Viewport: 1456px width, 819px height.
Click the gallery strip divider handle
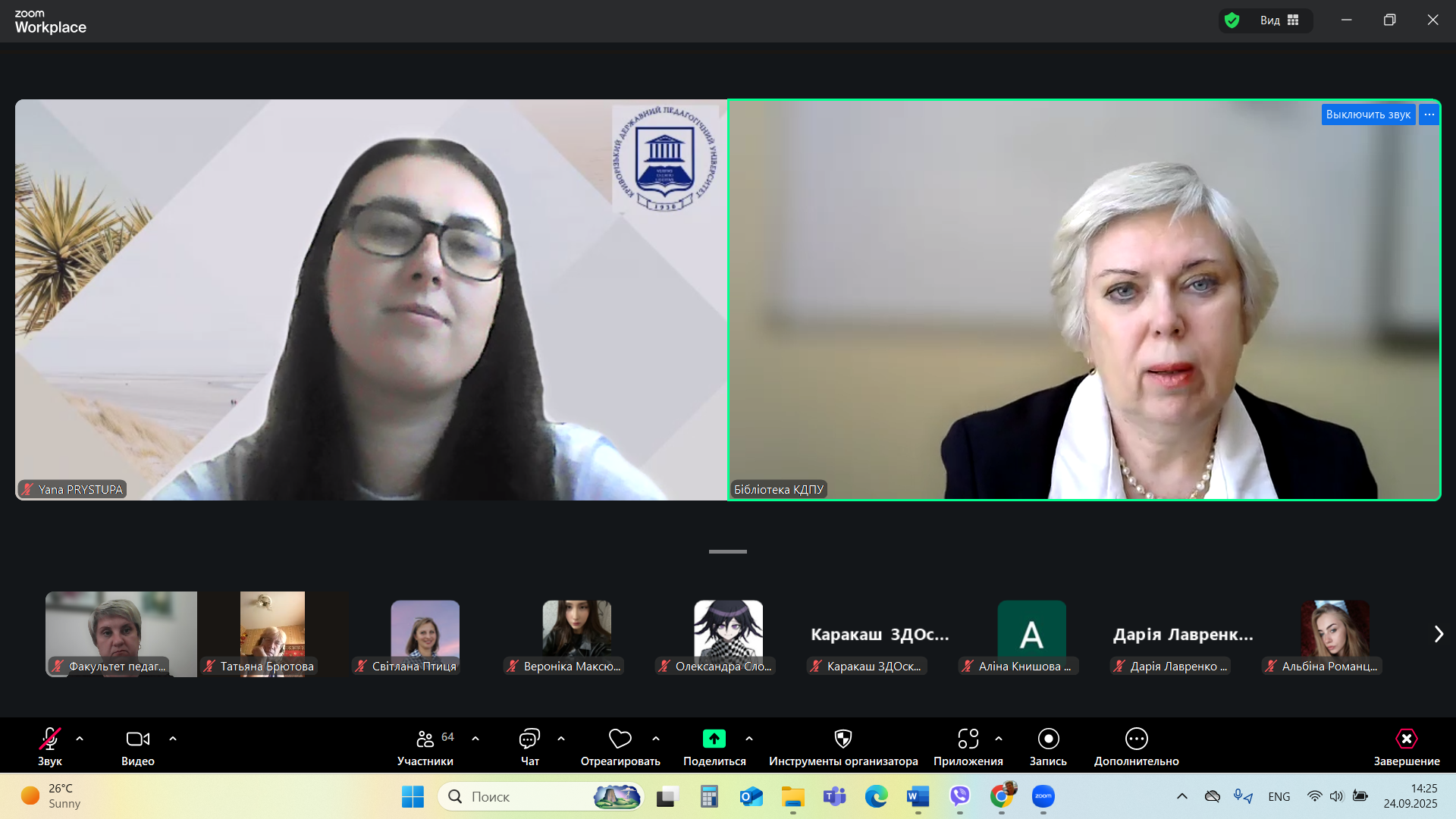pos(727,551)
